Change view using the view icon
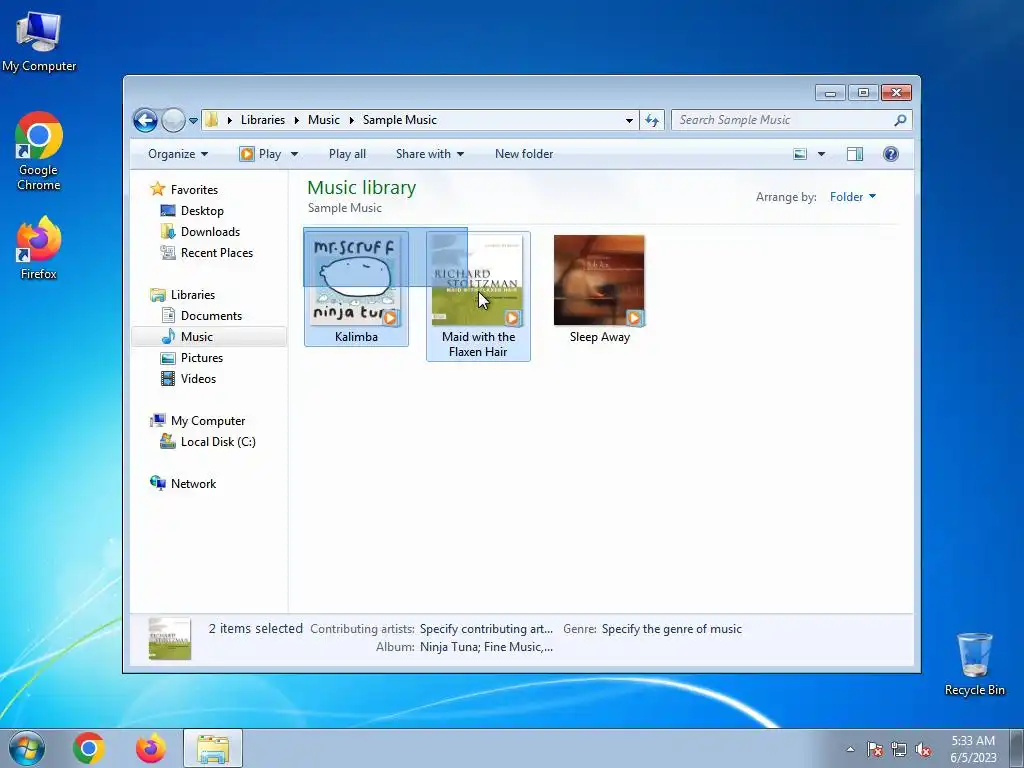 (x=800, y=154)
